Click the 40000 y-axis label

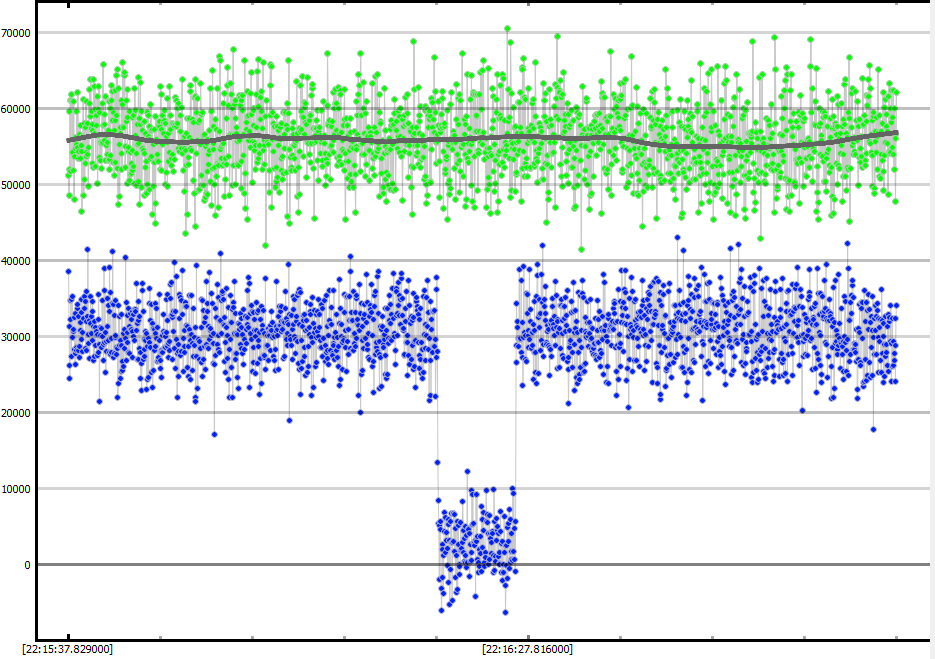(x=18, y=261)
